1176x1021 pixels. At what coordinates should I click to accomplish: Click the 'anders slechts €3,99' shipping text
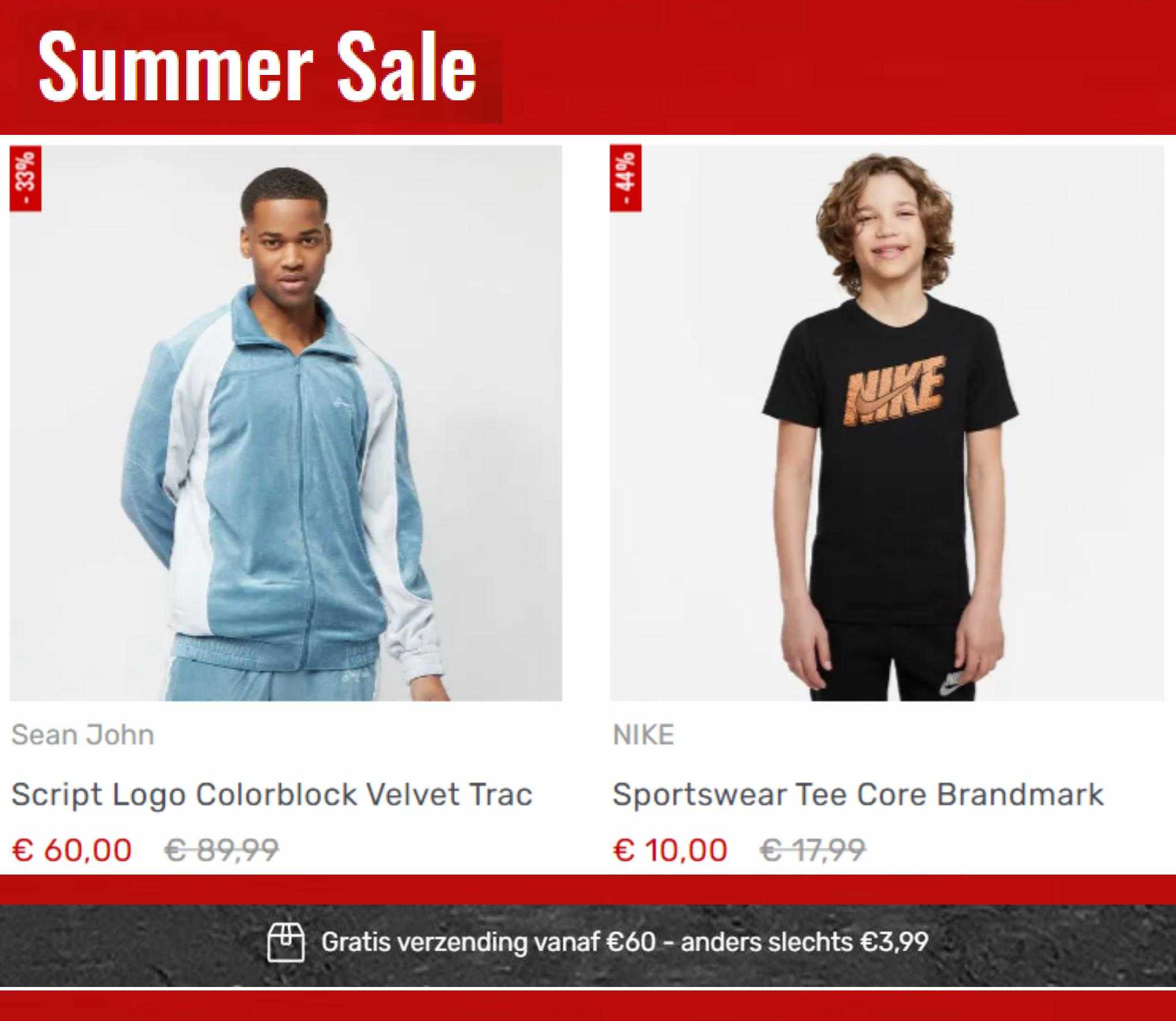[x=804, y=943]
